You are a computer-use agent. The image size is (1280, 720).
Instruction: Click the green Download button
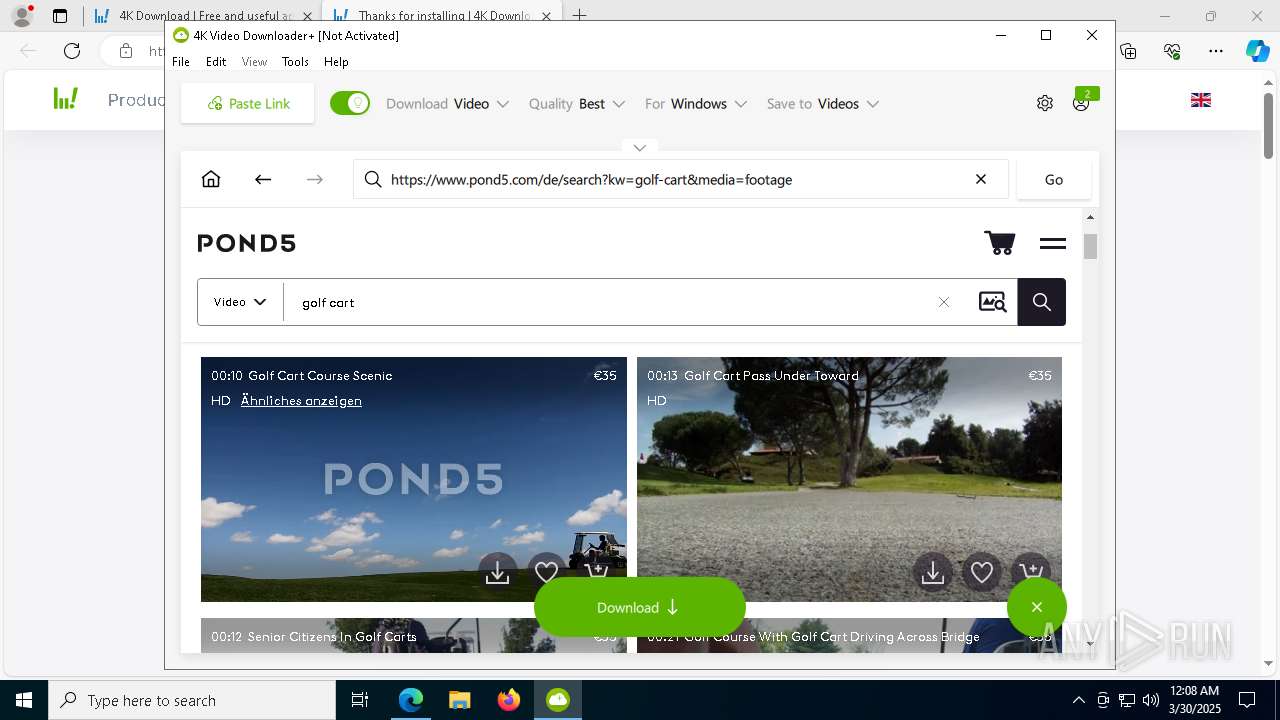[640, 607]
